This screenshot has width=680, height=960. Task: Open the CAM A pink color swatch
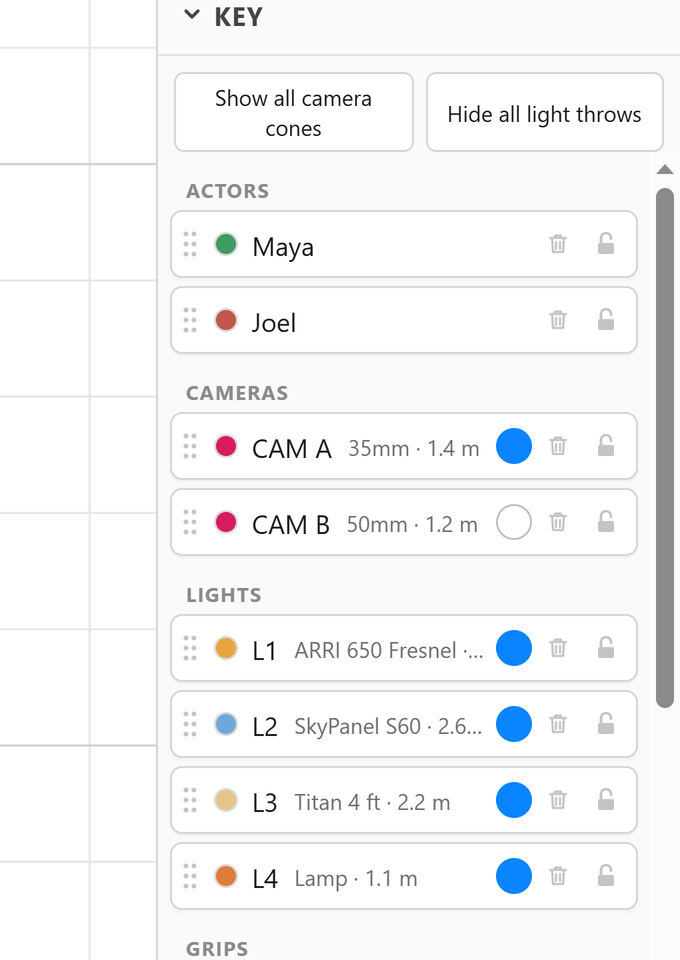[x=226, y=446]
